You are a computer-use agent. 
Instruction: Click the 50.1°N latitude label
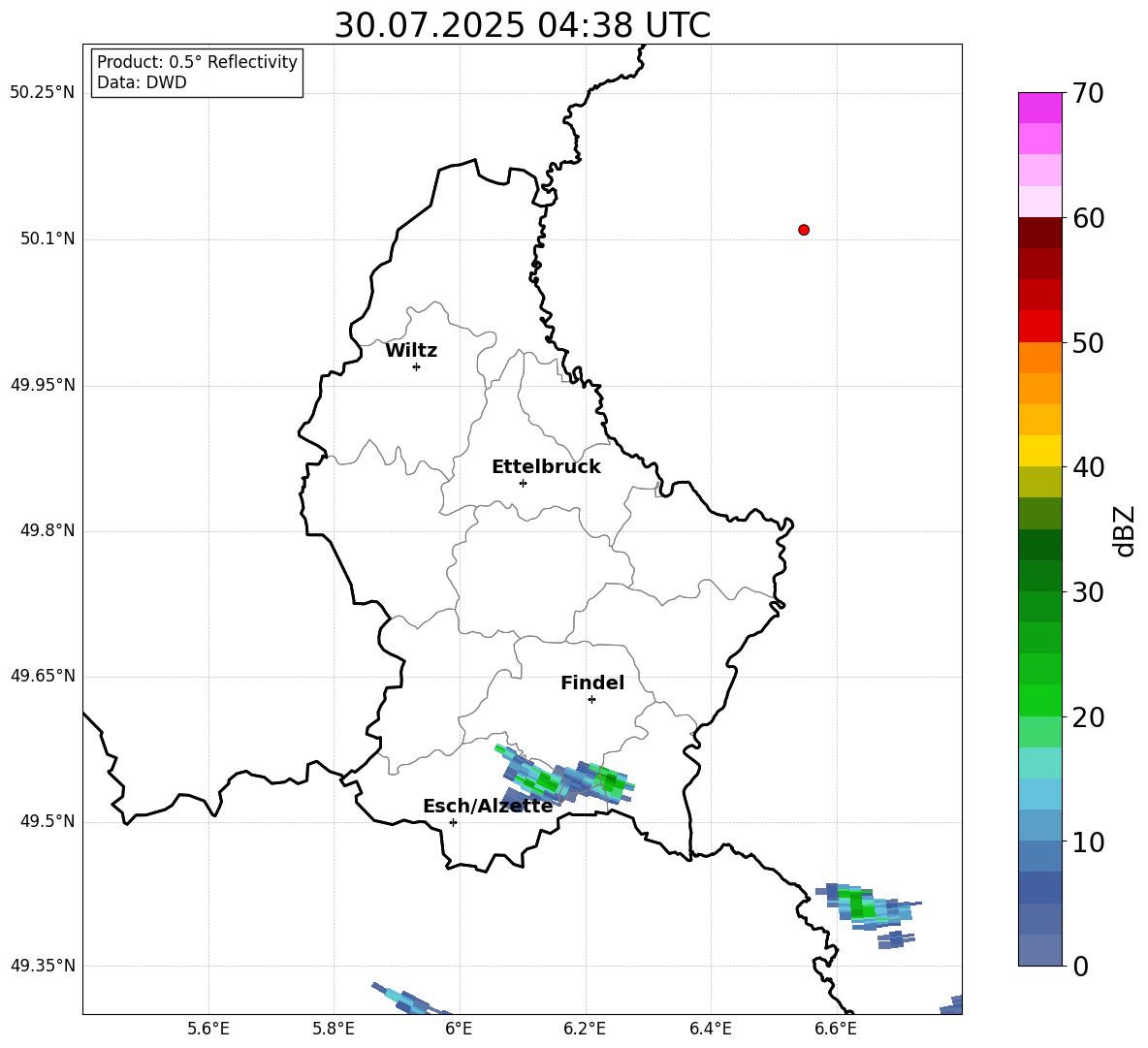pos(48,239)
